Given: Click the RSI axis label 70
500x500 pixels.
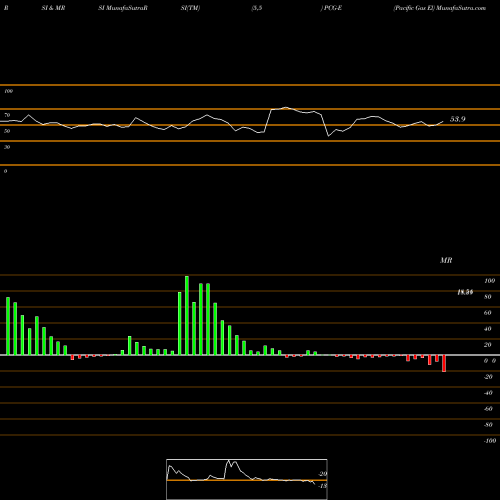Looking at the screenshot, I should pyautogui.click(x=7, y=115).
